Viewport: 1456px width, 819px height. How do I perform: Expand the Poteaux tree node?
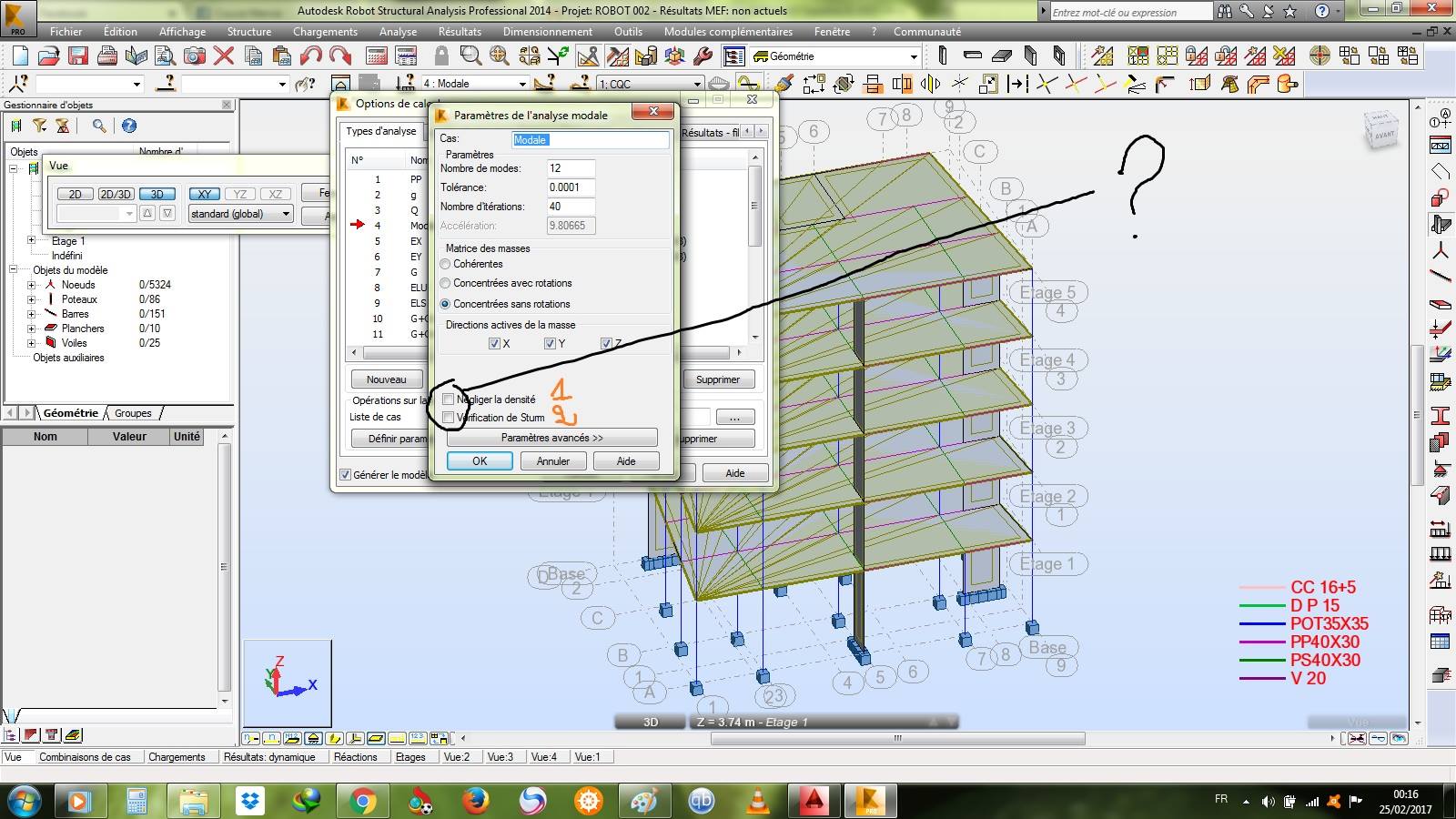click(x=31, y=299)
